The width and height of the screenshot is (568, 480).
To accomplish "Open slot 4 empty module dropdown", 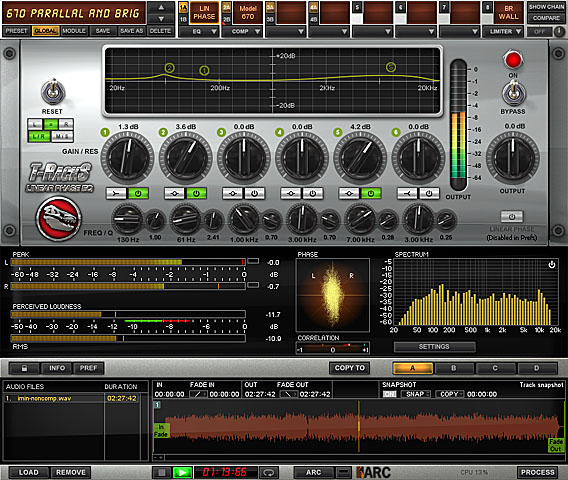I will point(329,32).
